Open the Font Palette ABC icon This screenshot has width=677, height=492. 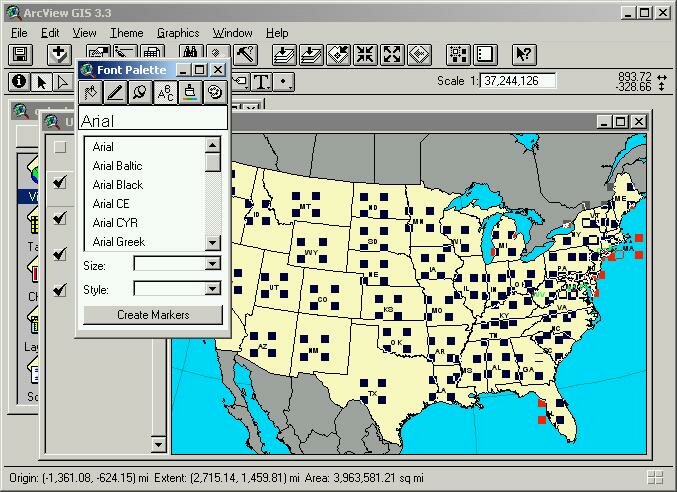tap(165, 92)
